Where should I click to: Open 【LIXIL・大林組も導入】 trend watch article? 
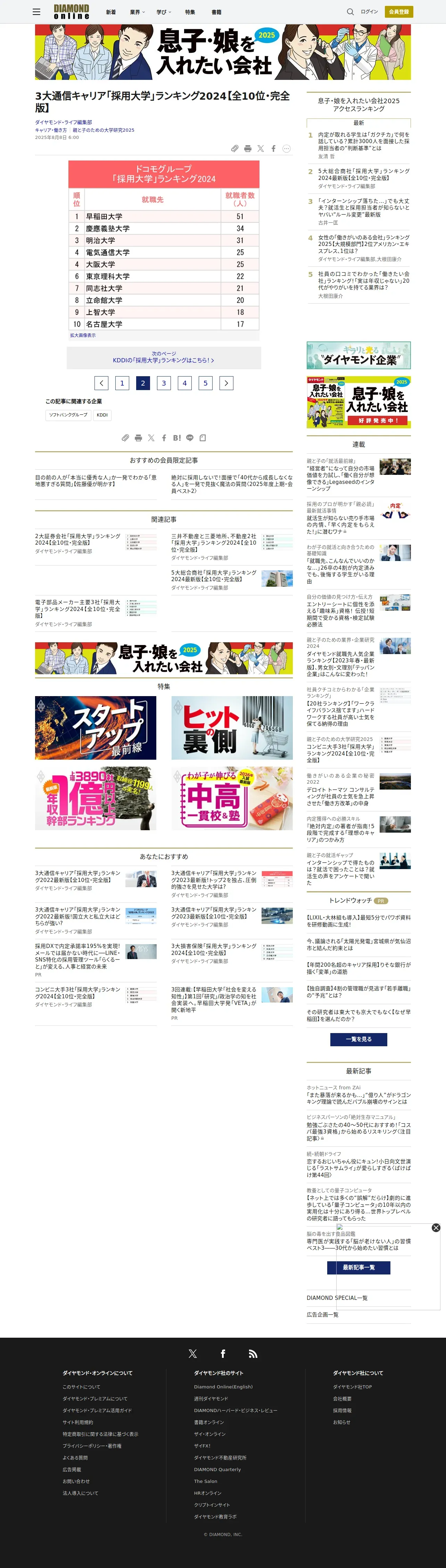pyautogui.click(x=358, y=921)
